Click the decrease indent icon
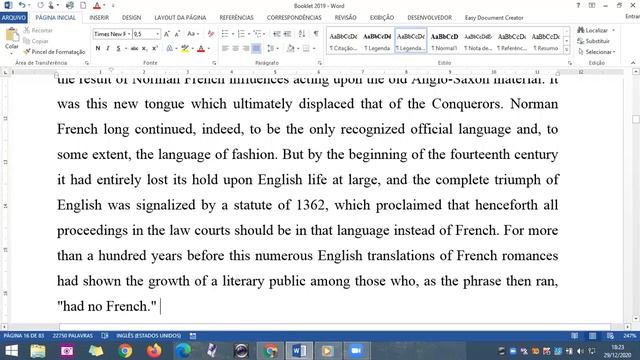Image resolution: width=640 pixels, height=360 pixels. pos(277,34)
